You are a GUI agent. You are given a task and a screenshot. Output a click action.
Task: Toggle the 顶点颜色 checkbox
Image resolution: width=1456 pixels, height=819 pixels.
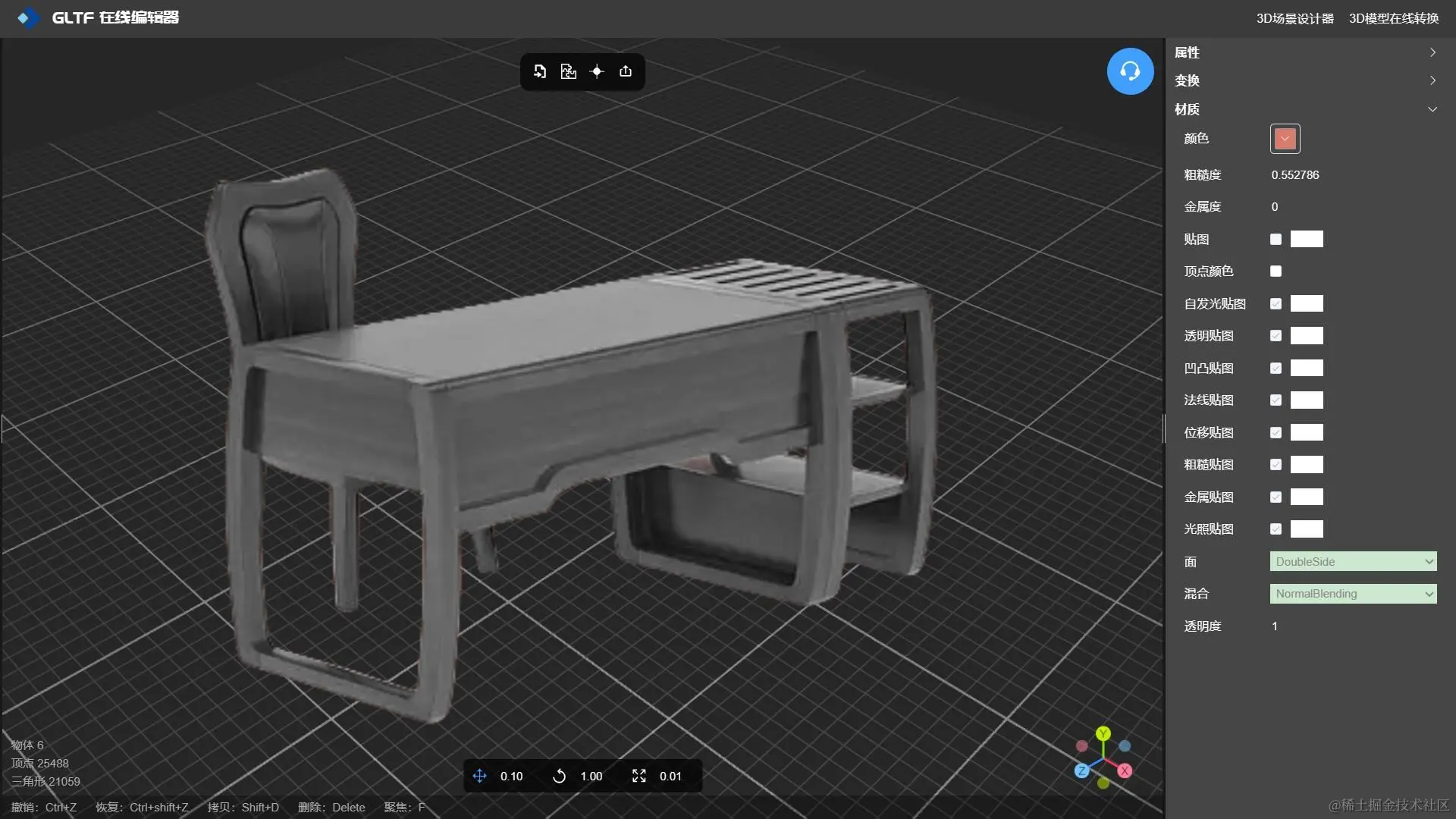tap(1276, 271)
